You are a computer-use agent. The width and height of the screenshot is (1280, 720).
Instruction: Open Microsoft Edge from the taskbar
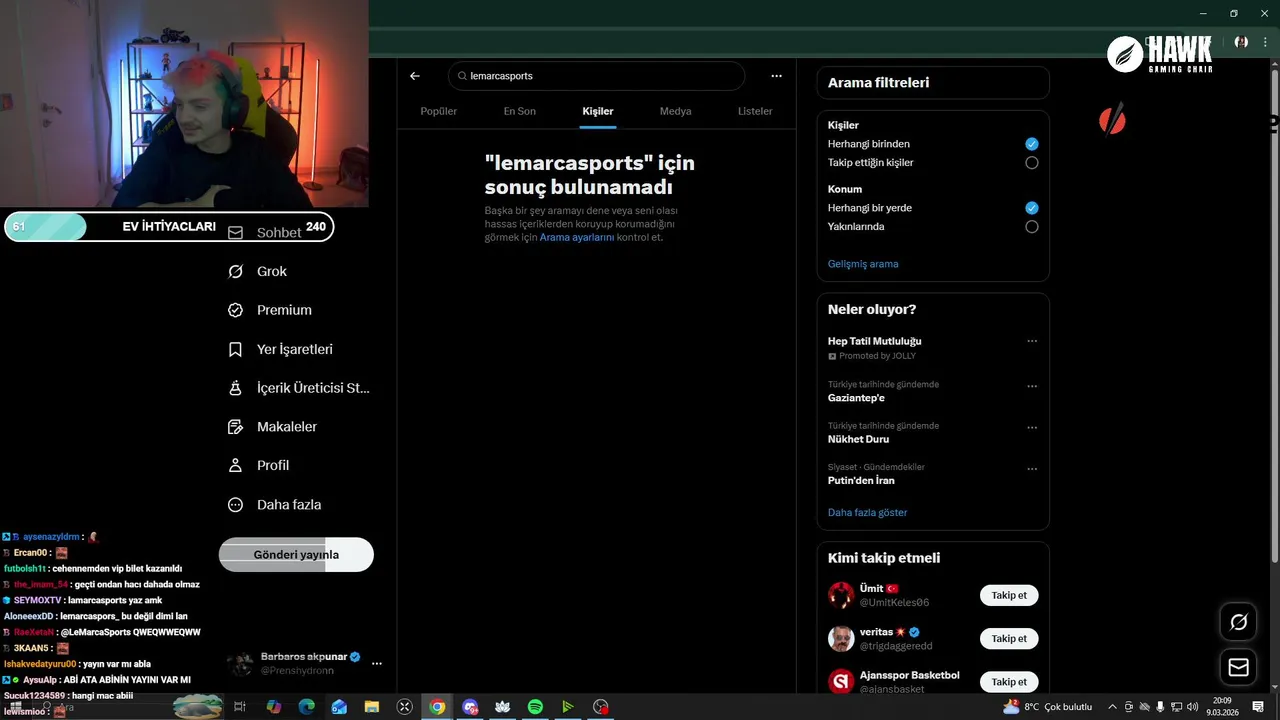click(x=306, y=707)
